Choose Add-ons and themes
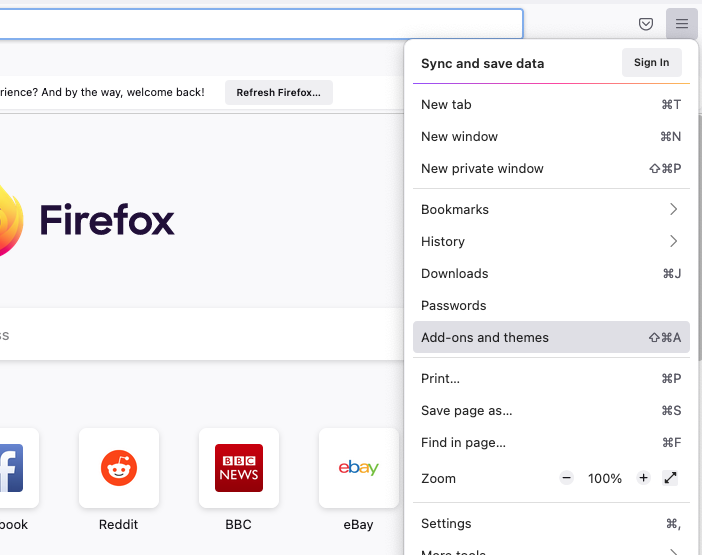The width and height of the screenshot is (702, 555). 551,337
